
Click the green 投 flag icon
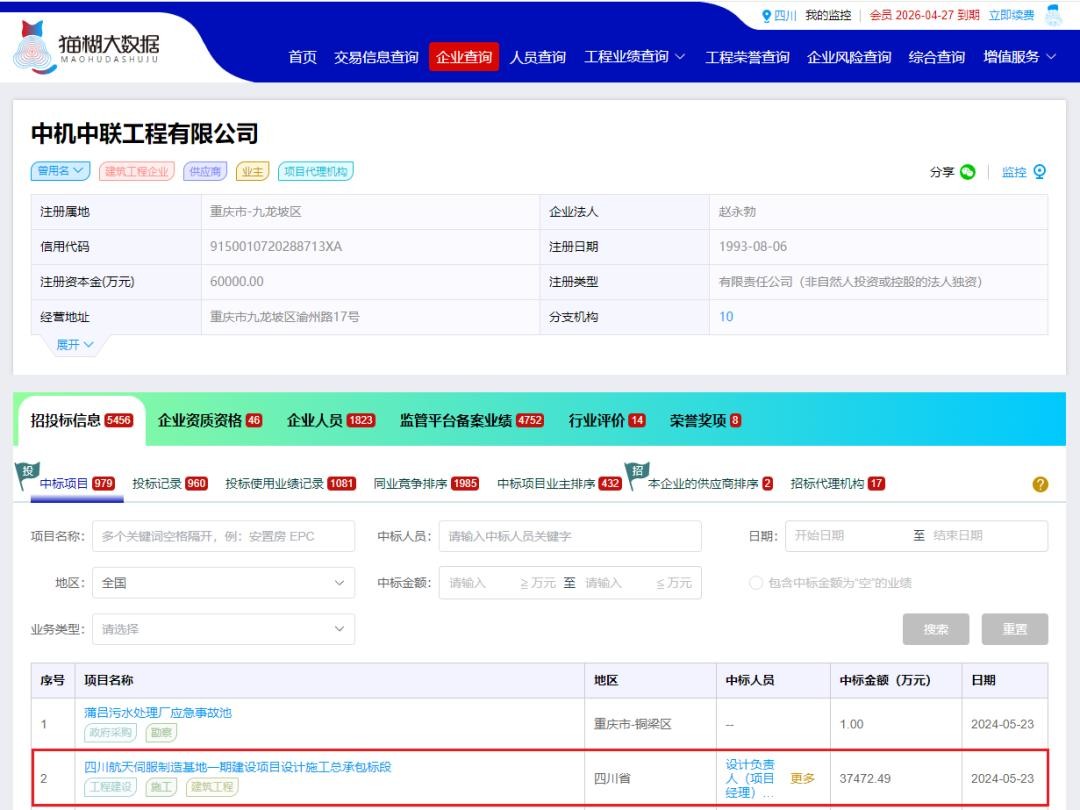point(29,471)
